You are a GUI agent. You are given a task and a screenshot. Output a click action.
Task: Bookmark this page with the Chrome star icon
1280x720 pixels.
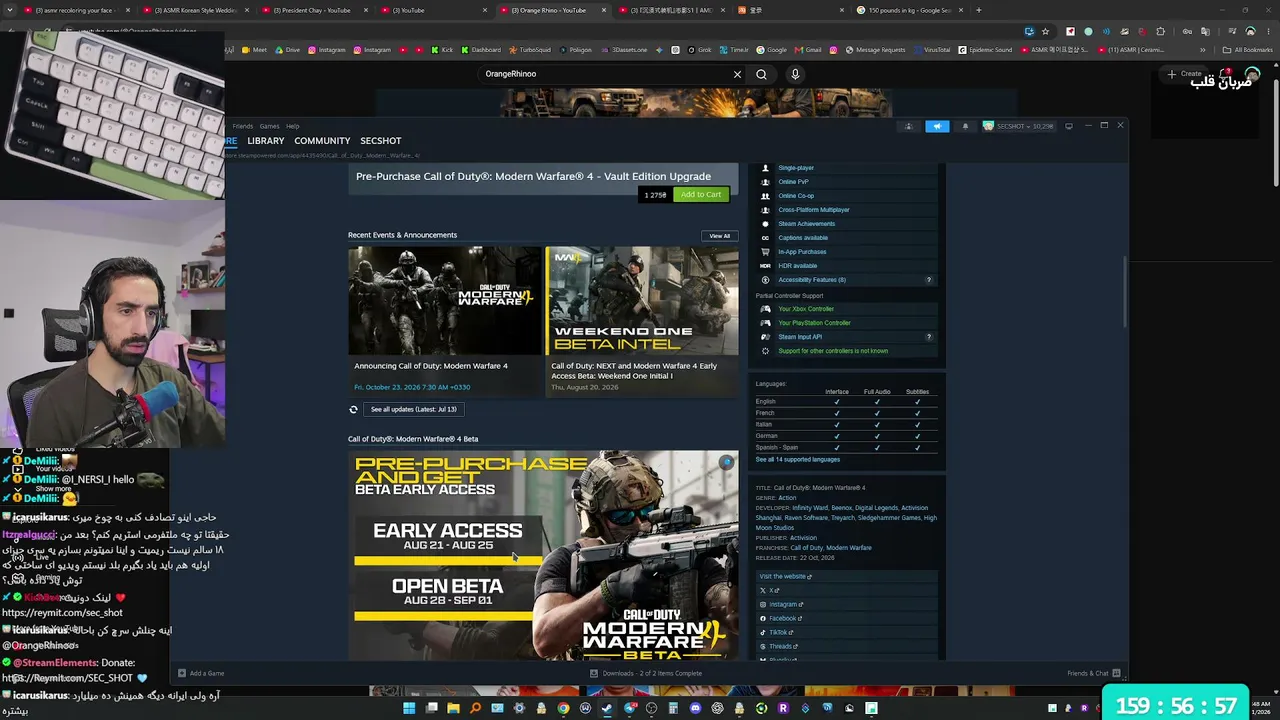(x=1045, y=31)
